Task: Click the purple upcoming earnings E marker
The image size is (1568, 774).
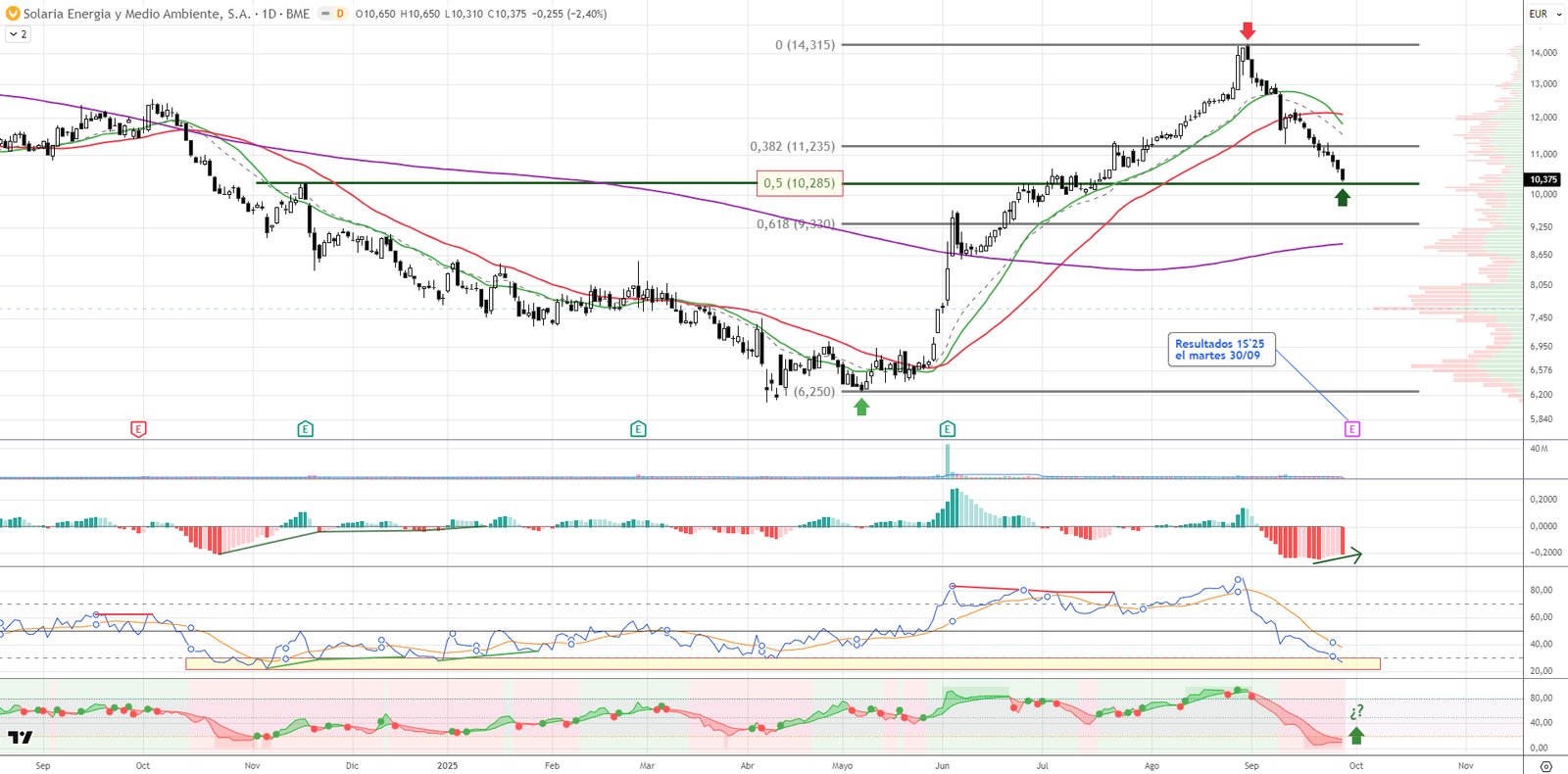Action: [1351, 429]
